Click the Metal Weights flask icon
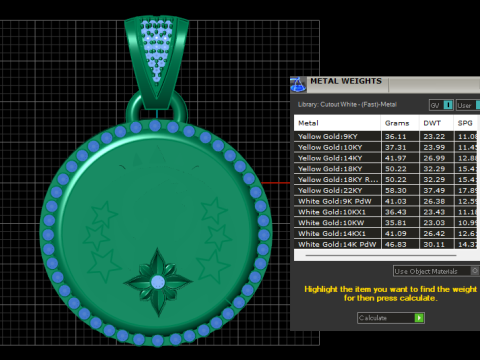480x360 pixels. tap(298, 85)
